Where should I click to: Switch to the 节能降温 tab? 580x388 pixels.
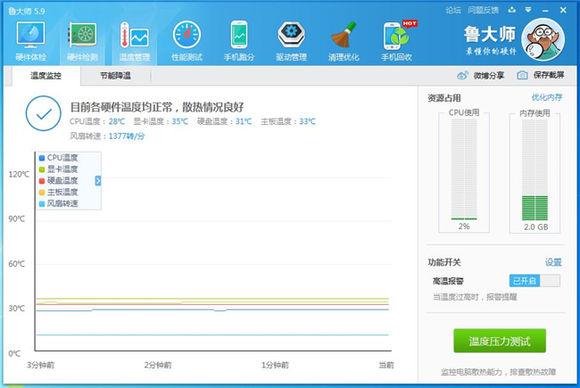[x=115, y=76]
